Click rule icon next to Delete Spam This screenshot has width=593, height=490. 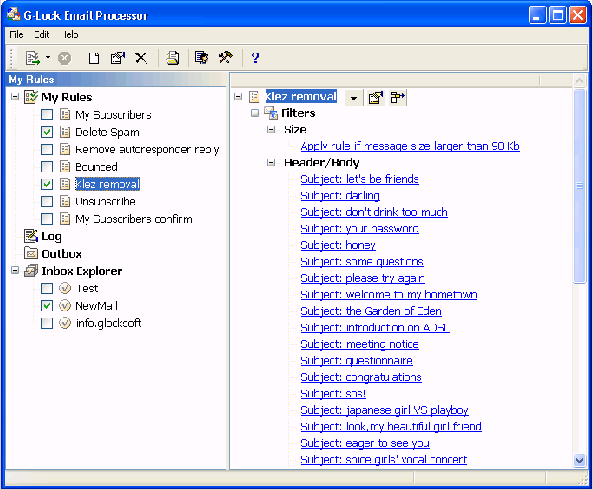(x=65, y=132)
